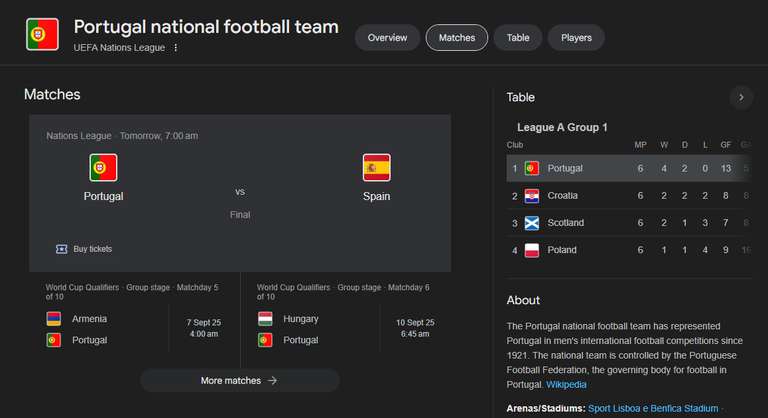
Task: Click the Matchday 6 of 10 label
Action: tap(343, 292)
